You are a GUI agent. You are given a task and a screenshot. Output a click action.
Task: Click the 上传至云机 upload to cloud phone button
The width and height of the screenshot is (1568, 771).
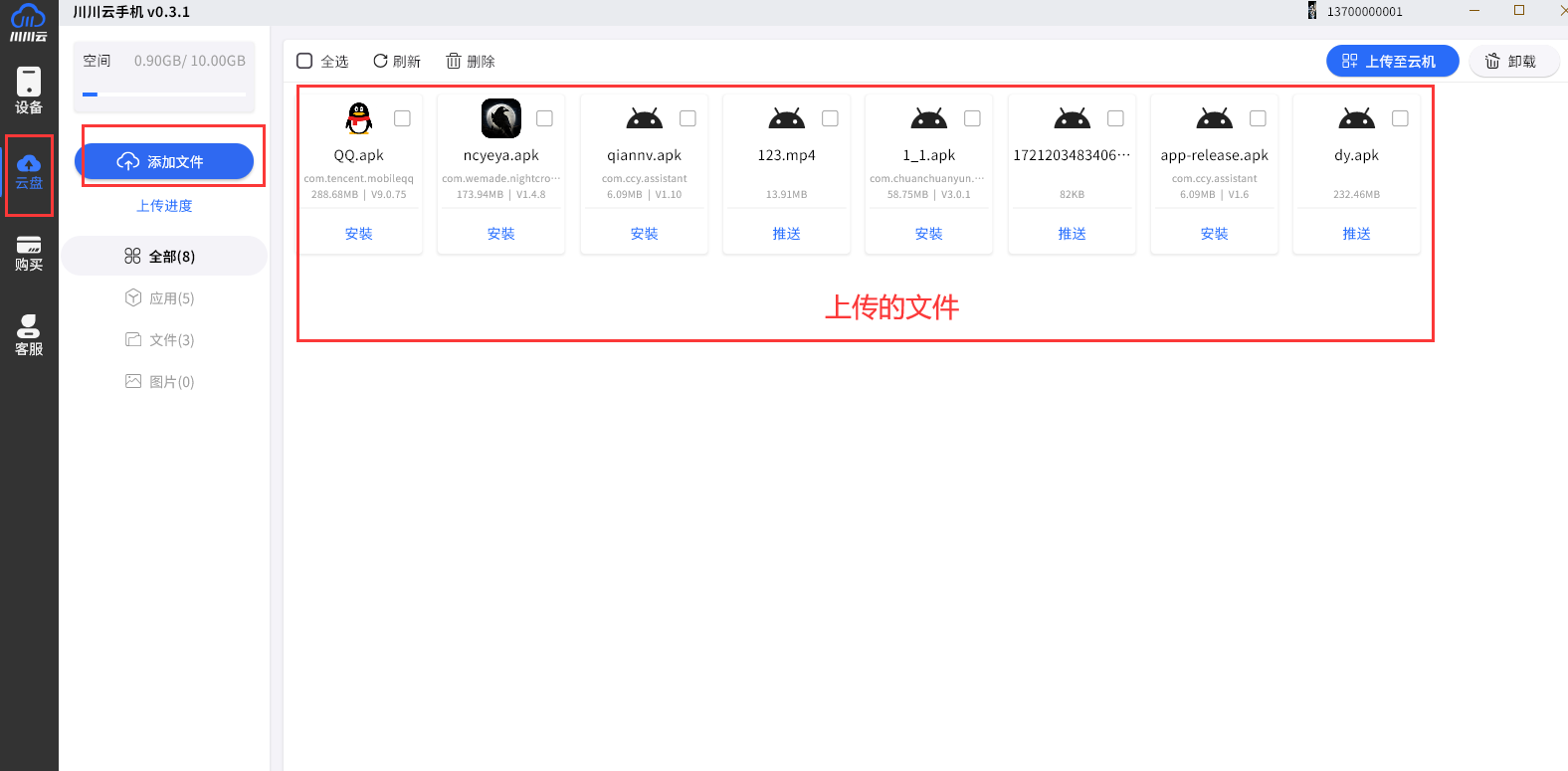1392,61
